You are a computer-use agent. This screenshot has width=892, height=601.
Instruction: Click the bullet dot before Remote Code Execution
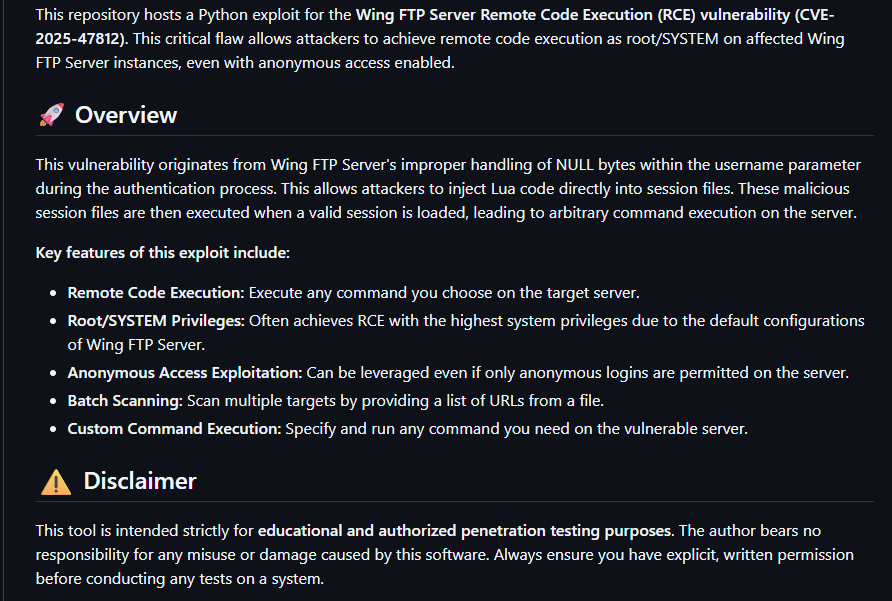tap(53, 294)
